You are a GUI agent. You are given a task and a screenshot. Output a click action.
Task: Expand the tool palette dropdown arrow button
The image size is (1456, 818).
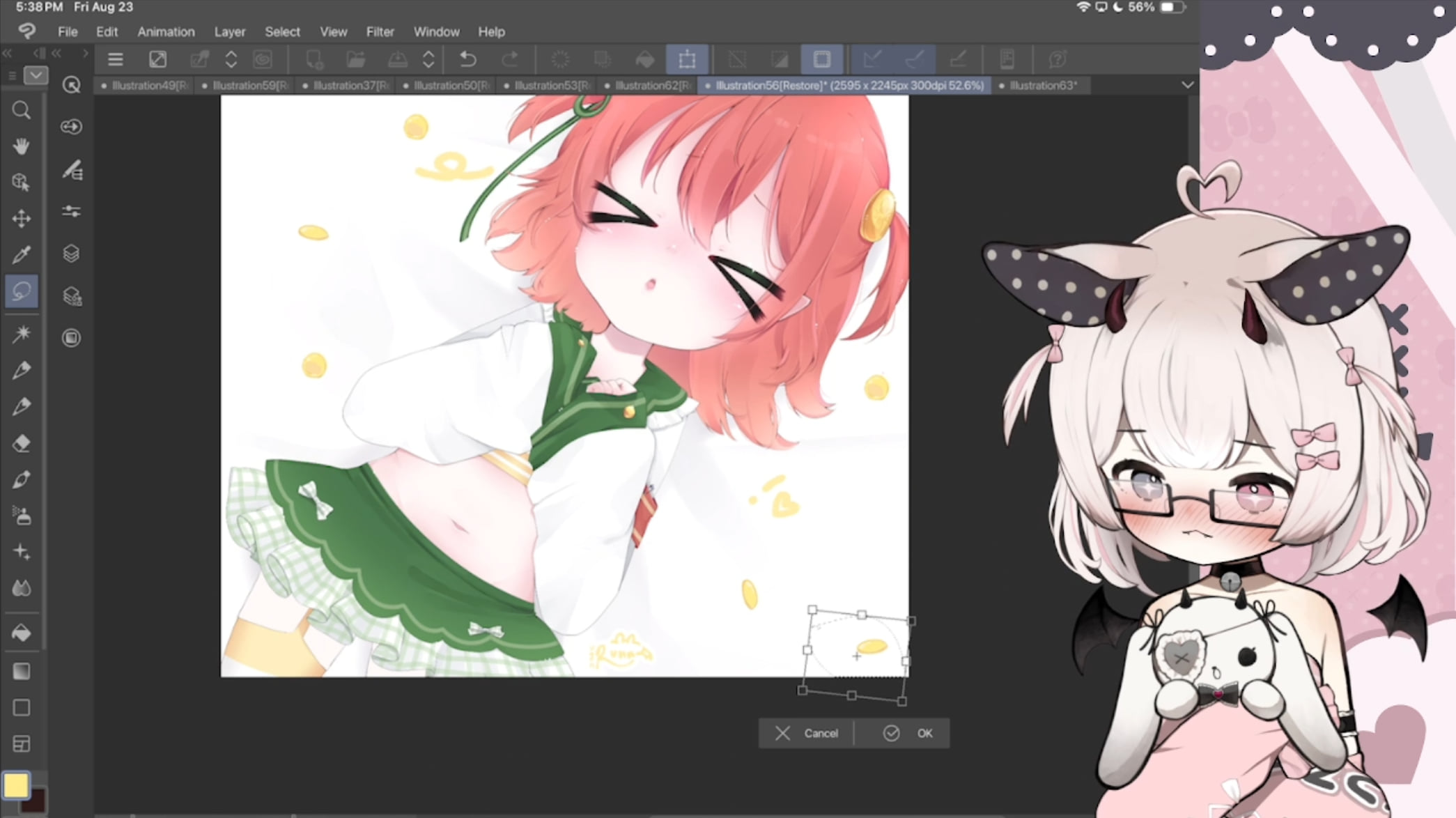tap(36, 75)
